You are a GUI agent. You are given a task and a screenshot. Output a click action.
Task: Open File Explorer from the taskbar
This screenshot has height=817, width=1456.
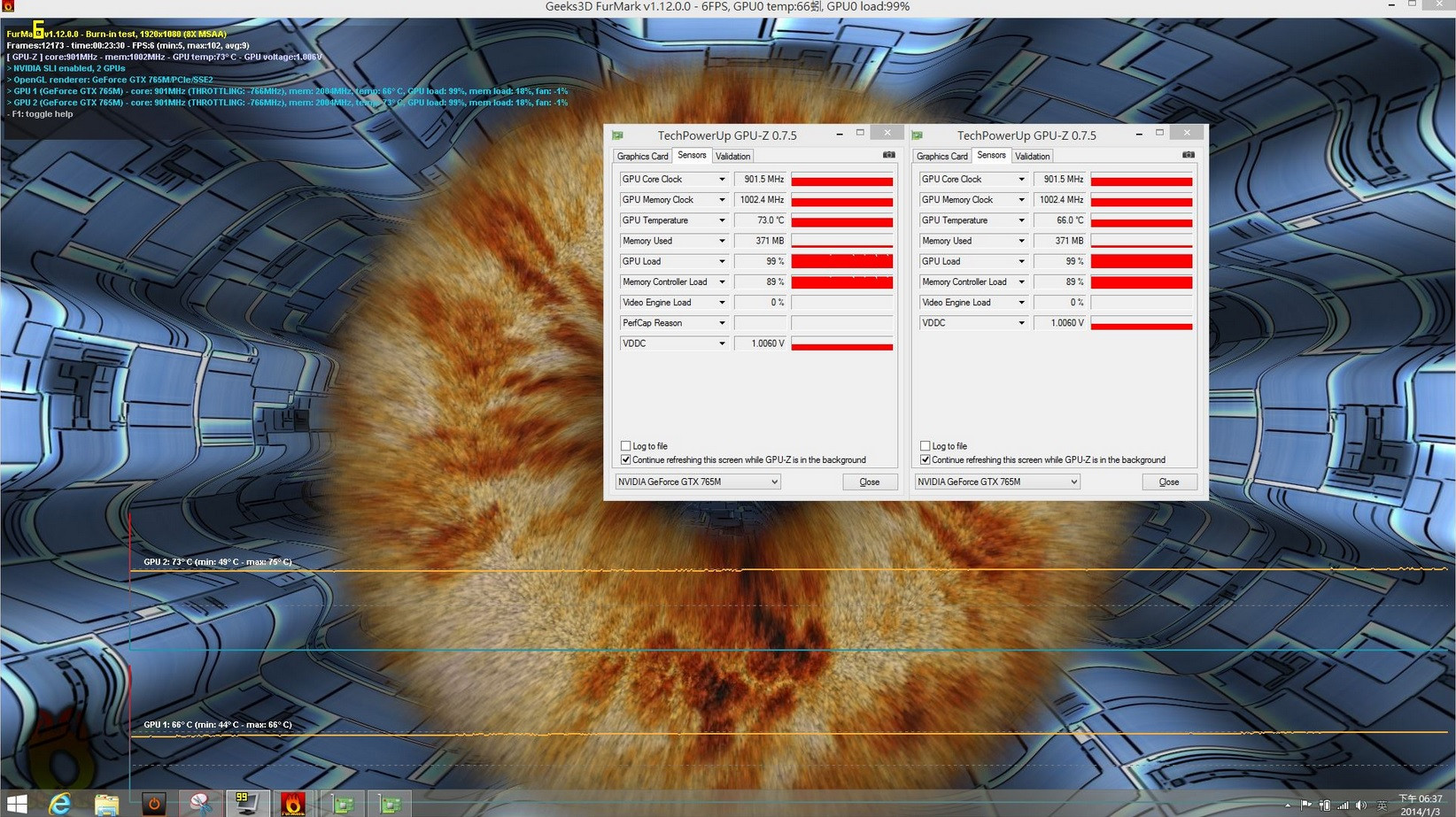[106, 804]
